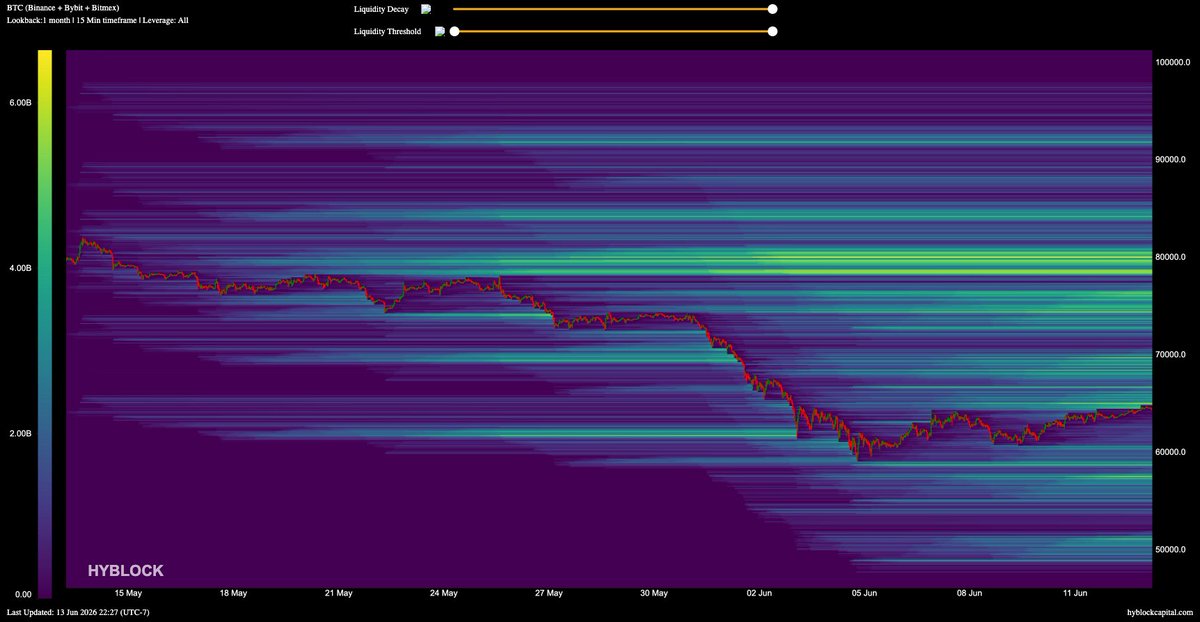
Task: Click the '24 May' date axis label
Action: click(x=443, y=593)
